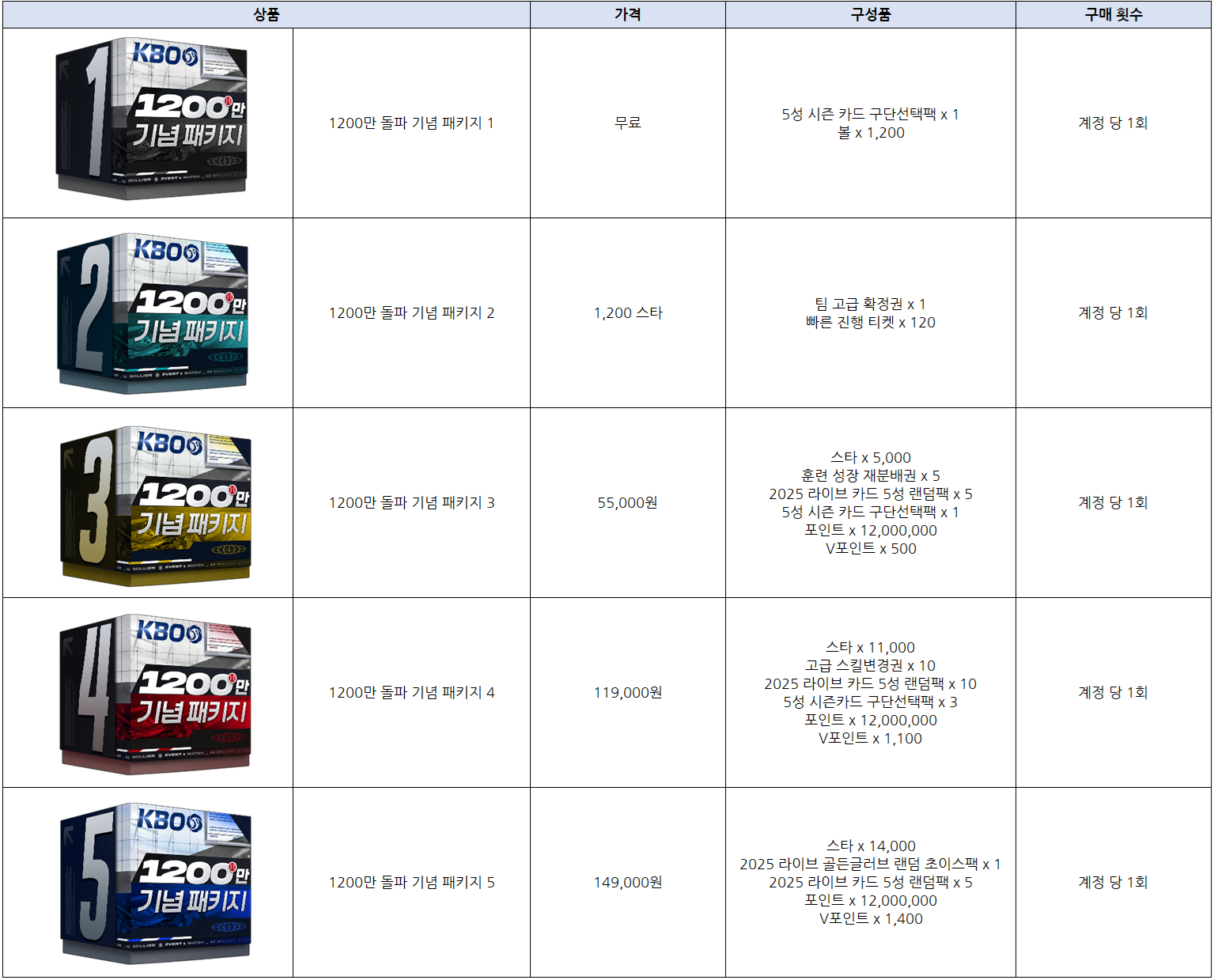Click 'V포인트 x 1,100' text

pyautogui.click(x=871, y=739)
